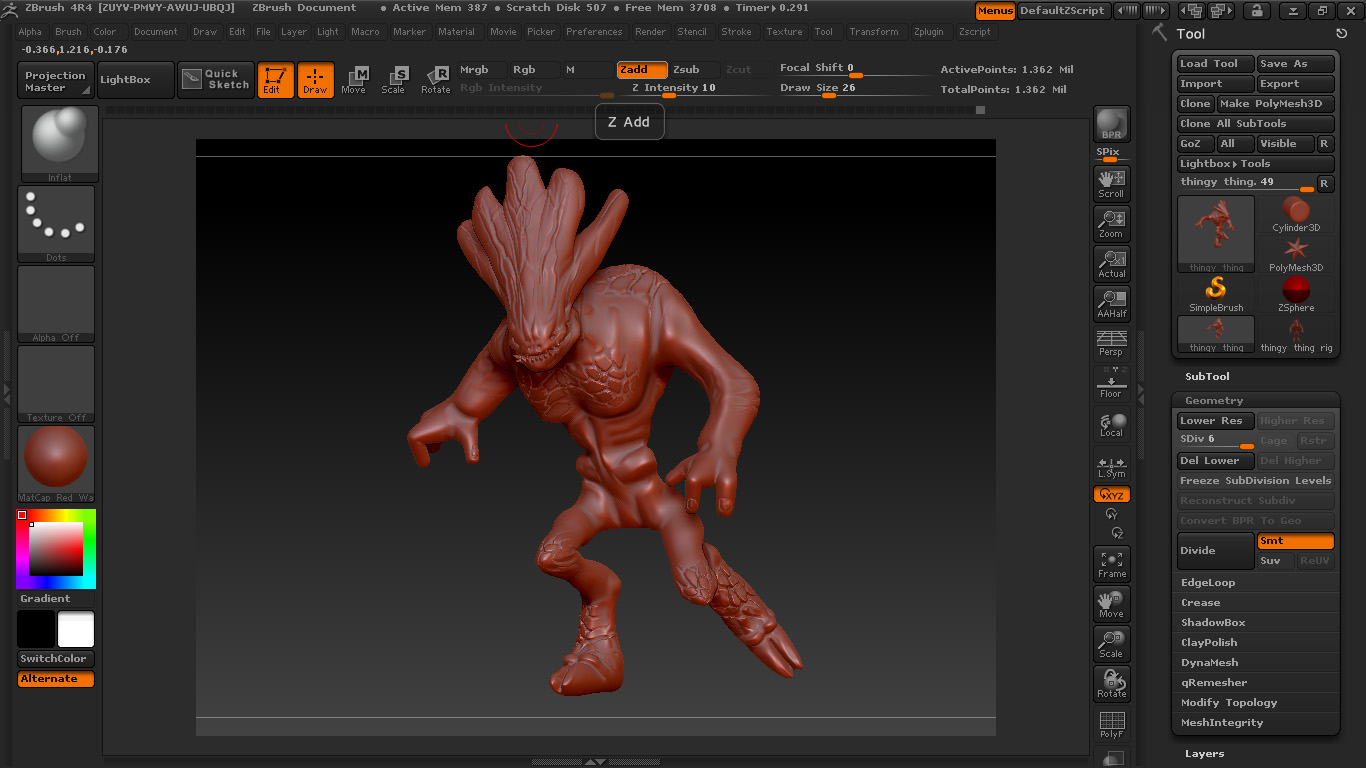Open the Render menu
The image size is (1366, 768).
tap(650, 32)
